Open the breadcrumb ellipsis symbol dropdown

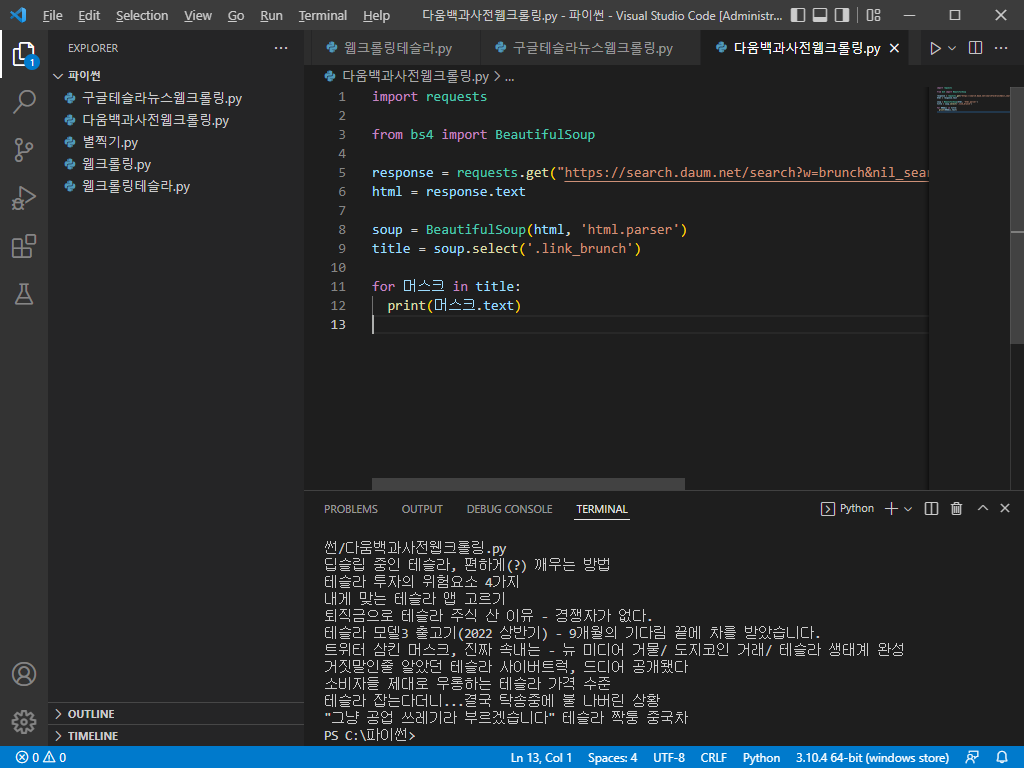tap(510, 77)
